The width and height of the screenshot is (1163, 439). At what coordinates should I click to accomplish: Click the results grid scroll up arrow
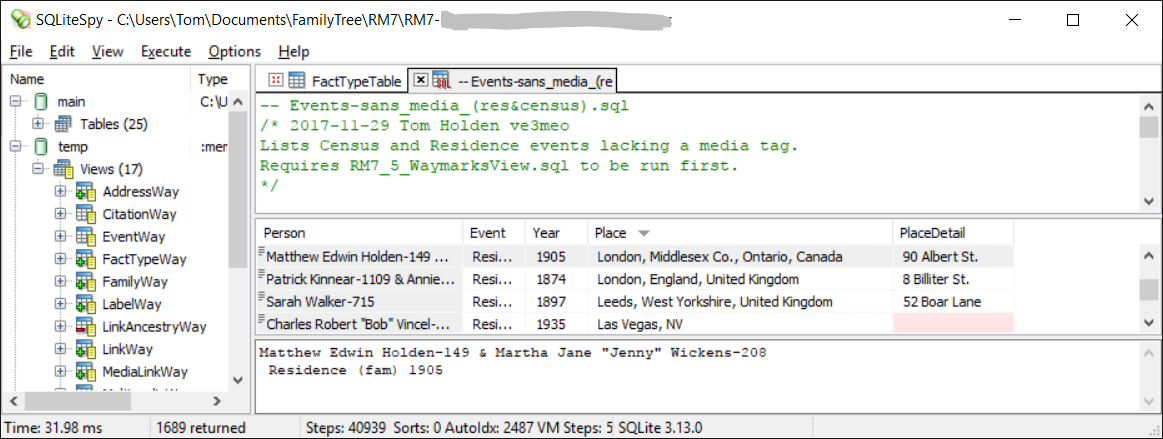1149,256
